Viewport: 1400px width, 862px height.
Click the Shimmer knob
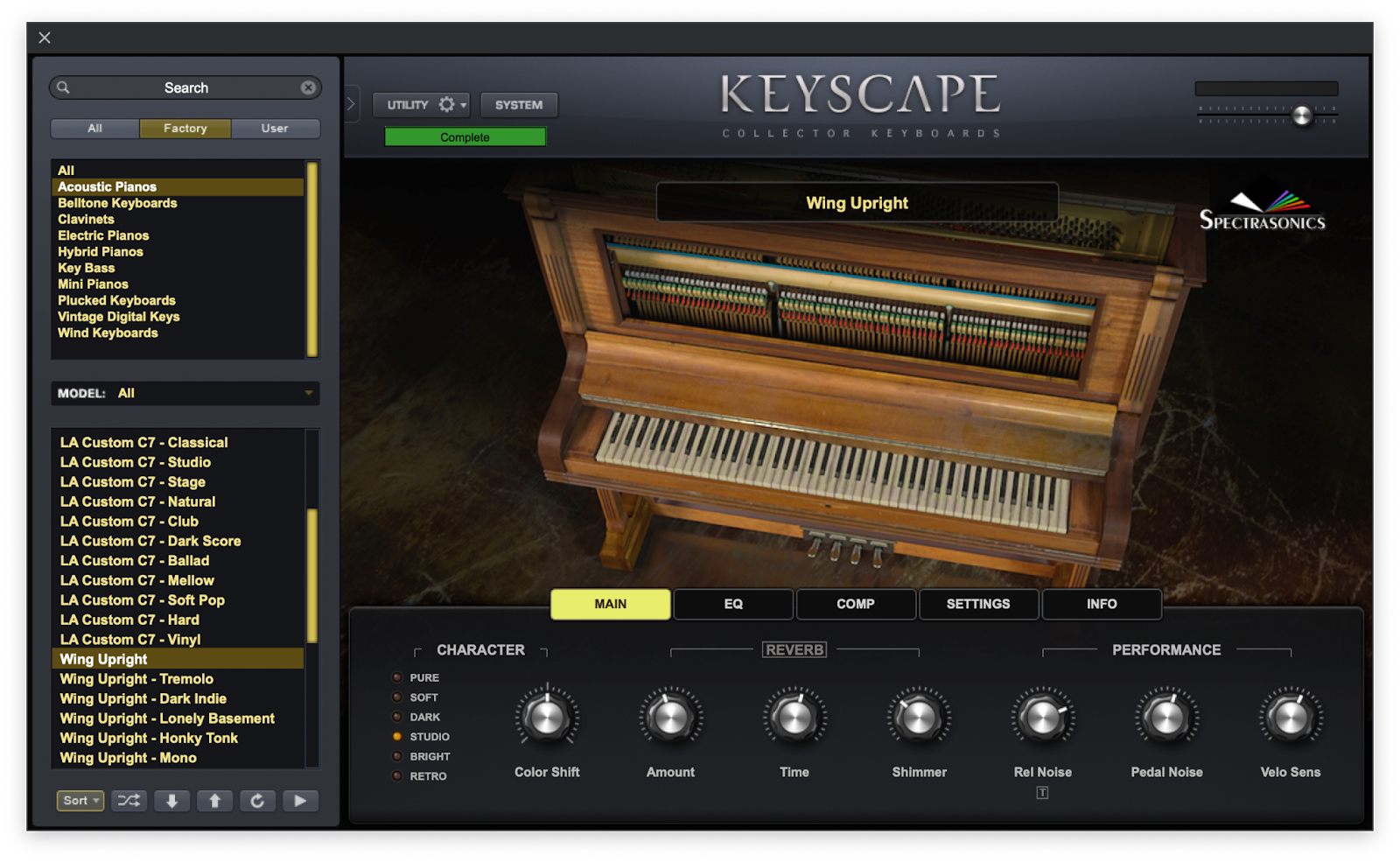(919, 718)
